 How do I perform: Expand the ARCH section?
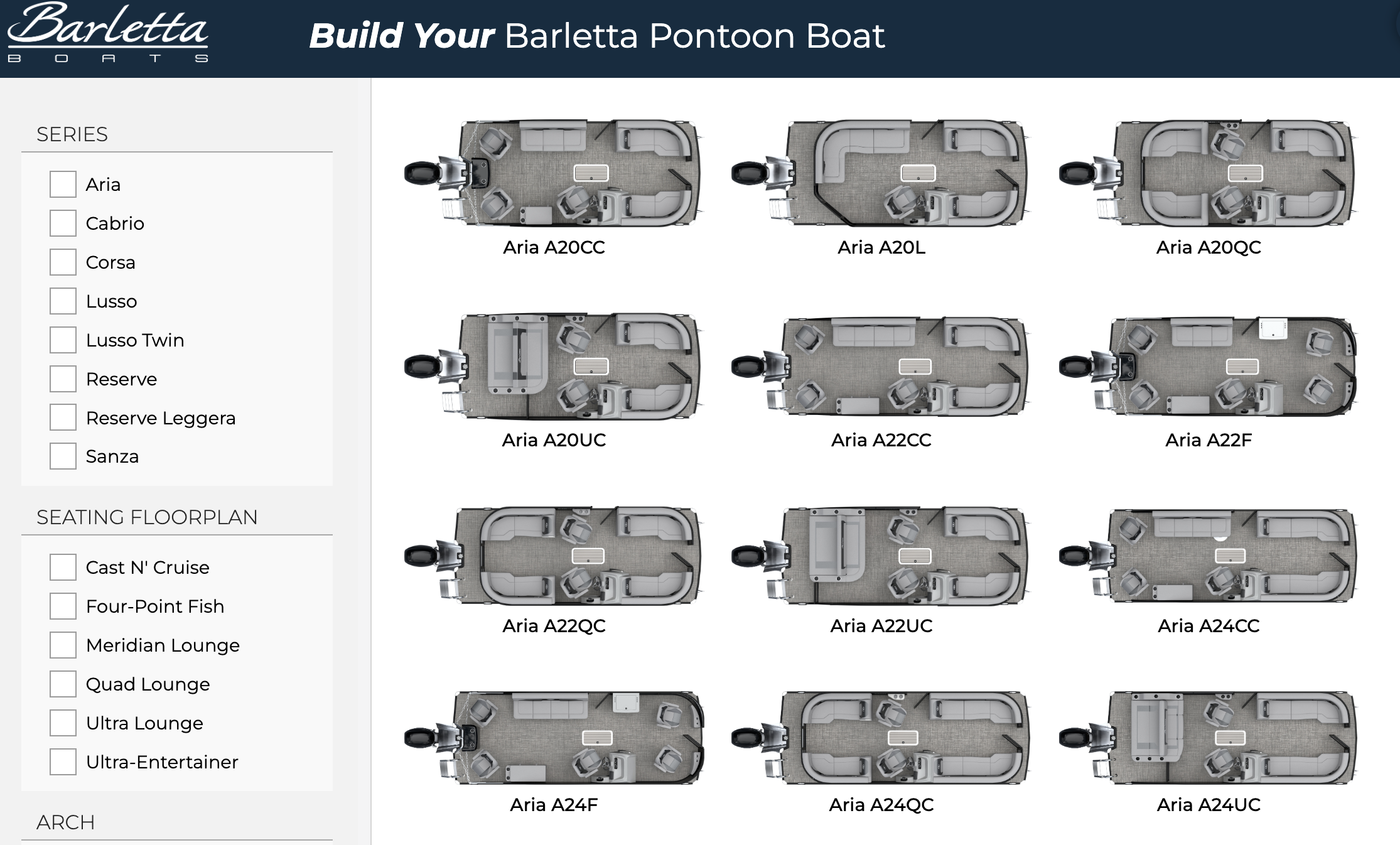65,822
